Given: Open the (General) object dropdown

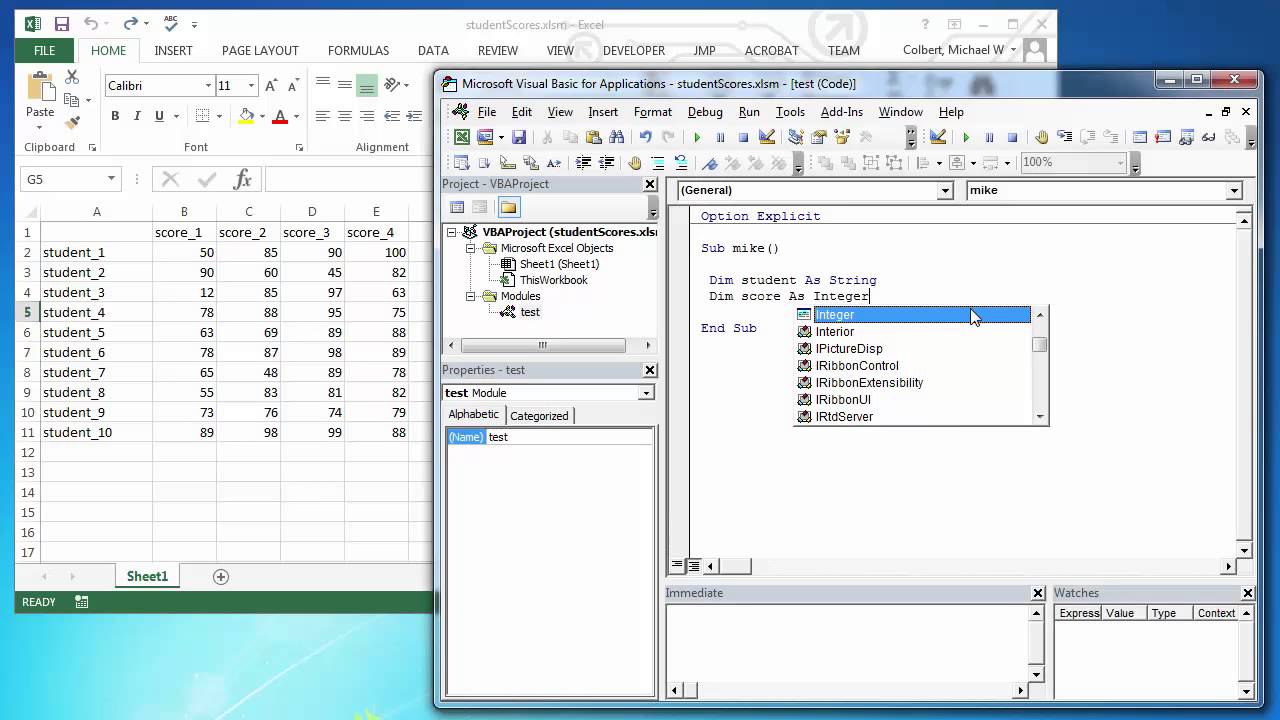Looking at the screenshot, I should (x=945, y=190).
